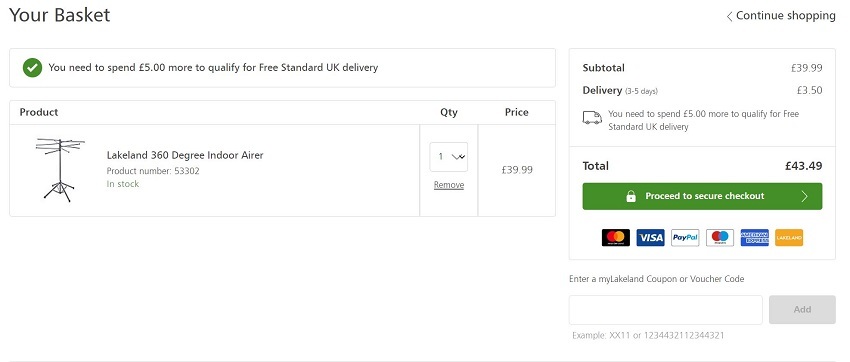Click the Mastercard payment icon
The height and width of the screenshot is (362, 850).
(616, 237)
